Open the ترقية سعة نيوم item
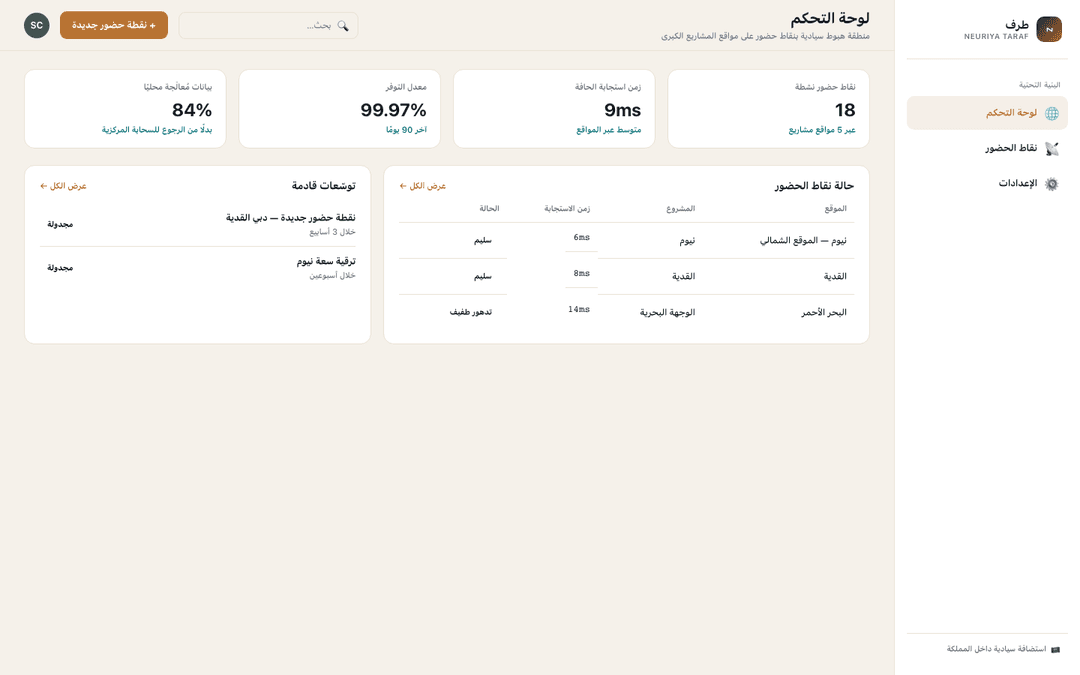1080x675 pixels. [x=198, y=268]
